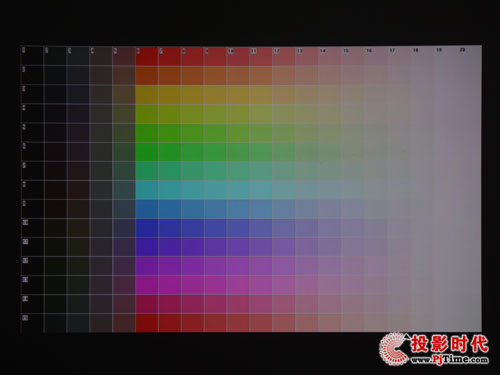Pick the cyan swatch in column 10
Viewport: 500px width, 375px height.
click(x=238, y=190)
